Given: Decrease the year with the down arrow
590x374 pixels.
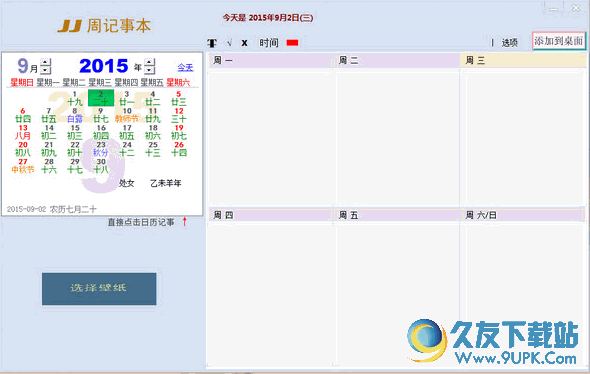Looking at the screenshot, I should pyautogui.click(x=150, y=70).
